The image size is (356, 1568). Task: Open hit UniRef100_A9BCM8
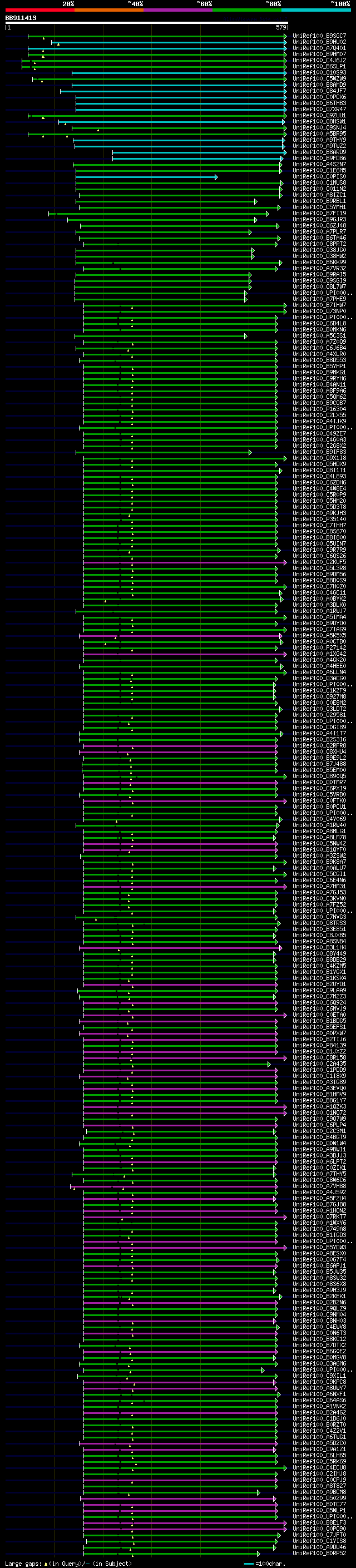pyautogui.click(x=319, y=1492)
